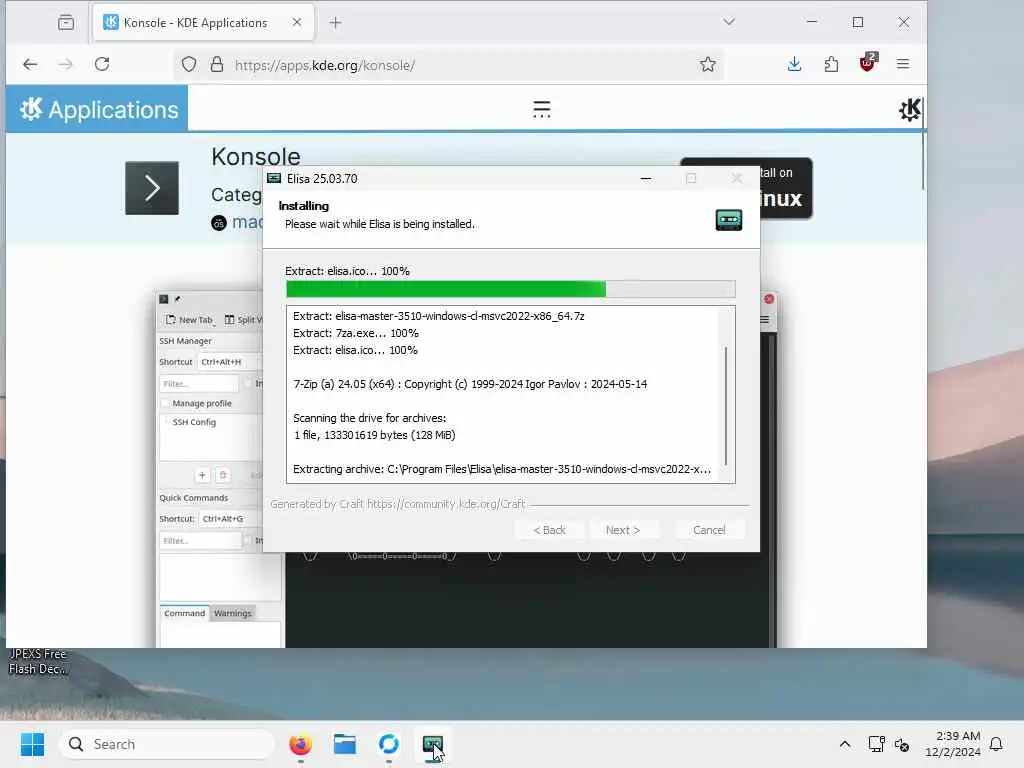Click the Elisa cassette icon in installer header
The image size is (1024, 768).
pos(729,220)
